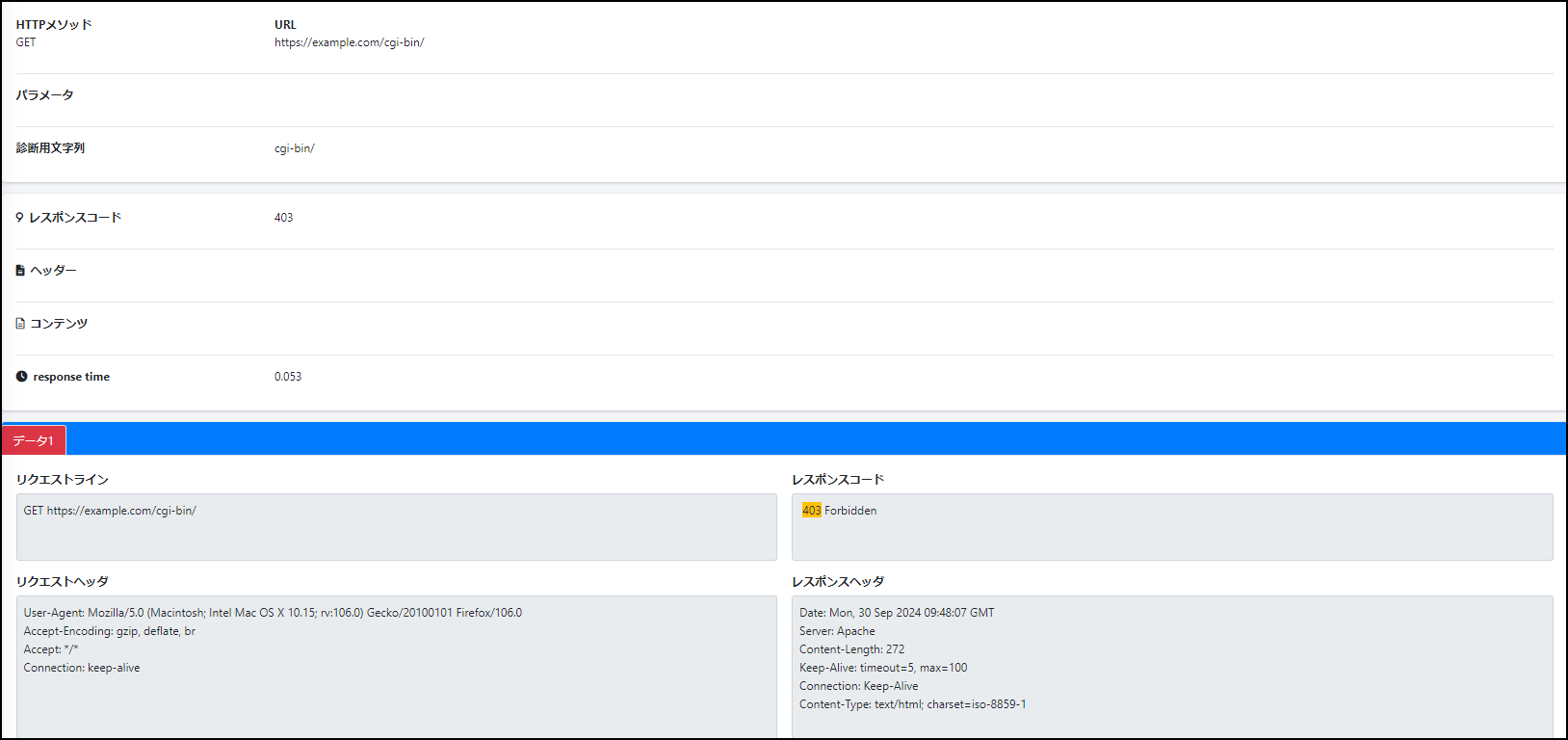Click inside the リクエストヘッダ text area
The width and height of the screenshot is (1568, 740).
[x=397, y=668]
